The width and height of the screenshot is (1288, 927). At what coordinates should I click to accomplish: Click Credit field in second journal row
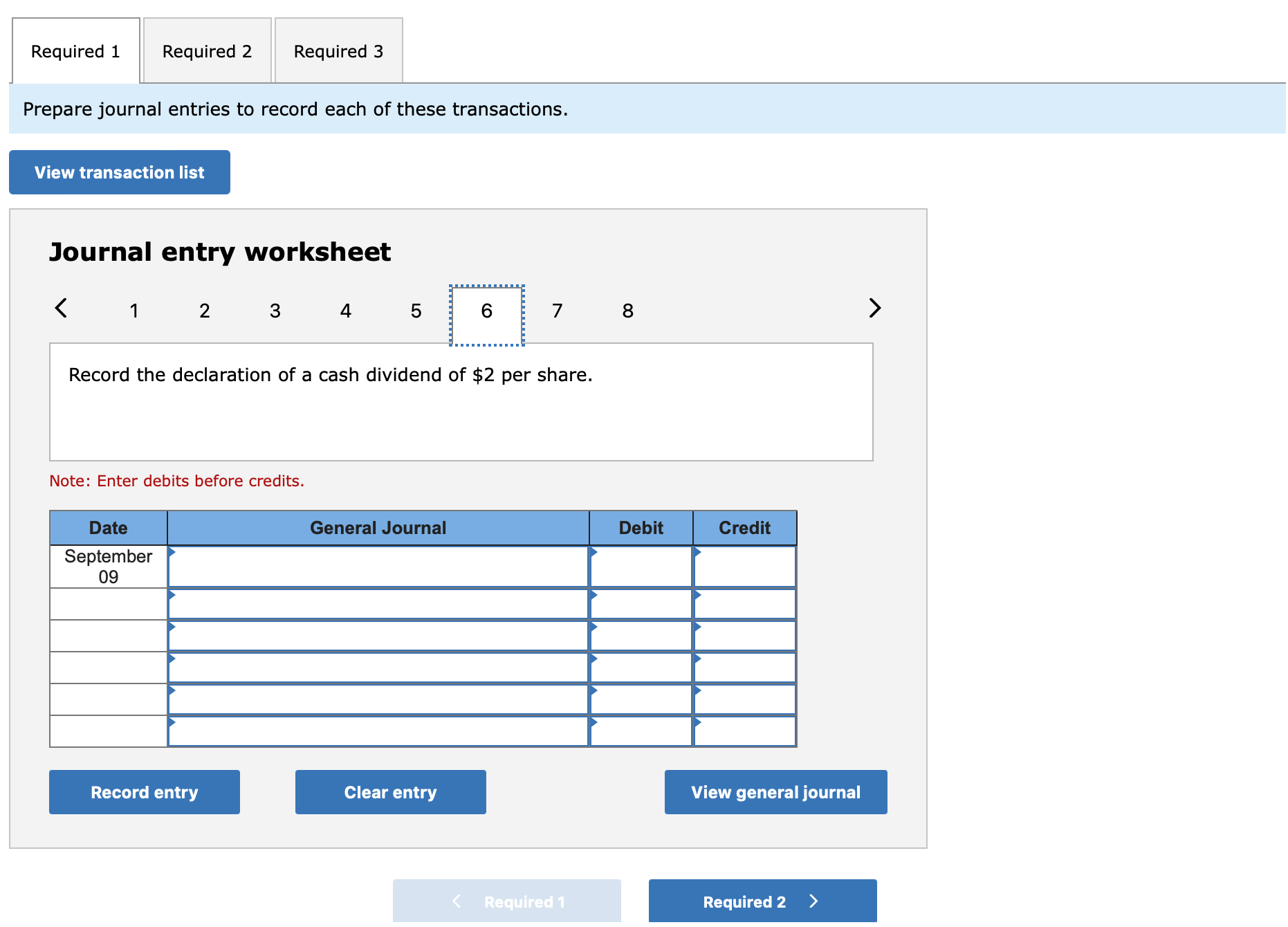coord(745,604)
